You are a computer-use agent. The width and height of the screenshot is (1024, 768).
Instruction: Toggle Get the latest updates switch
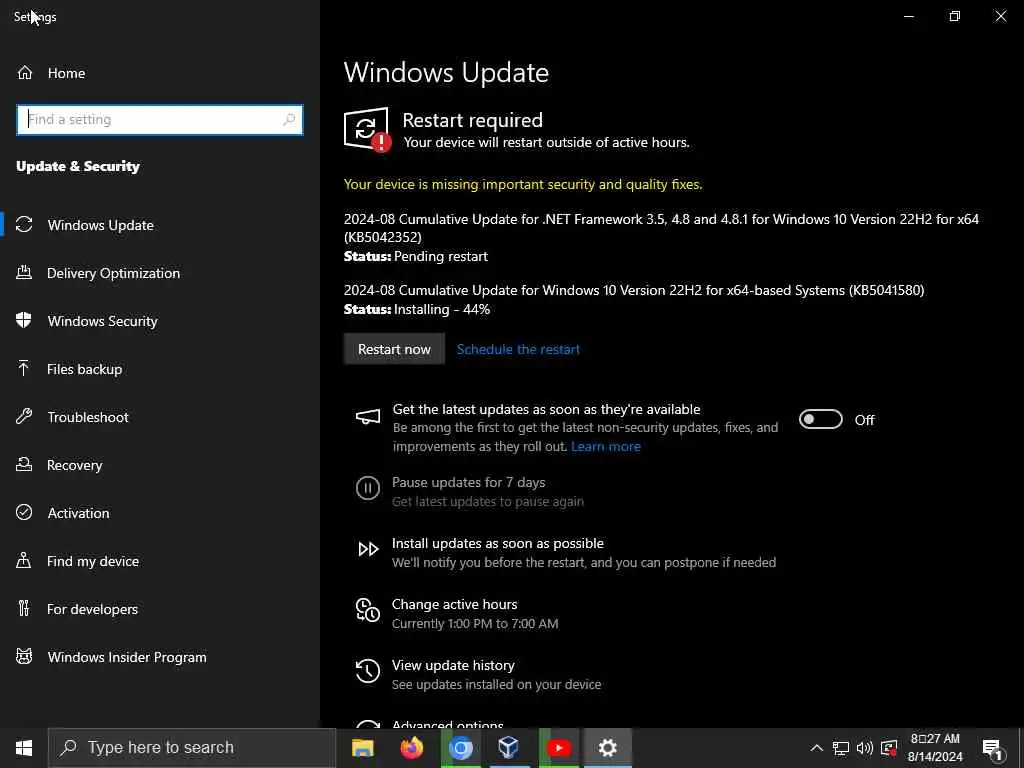(821, 419)
